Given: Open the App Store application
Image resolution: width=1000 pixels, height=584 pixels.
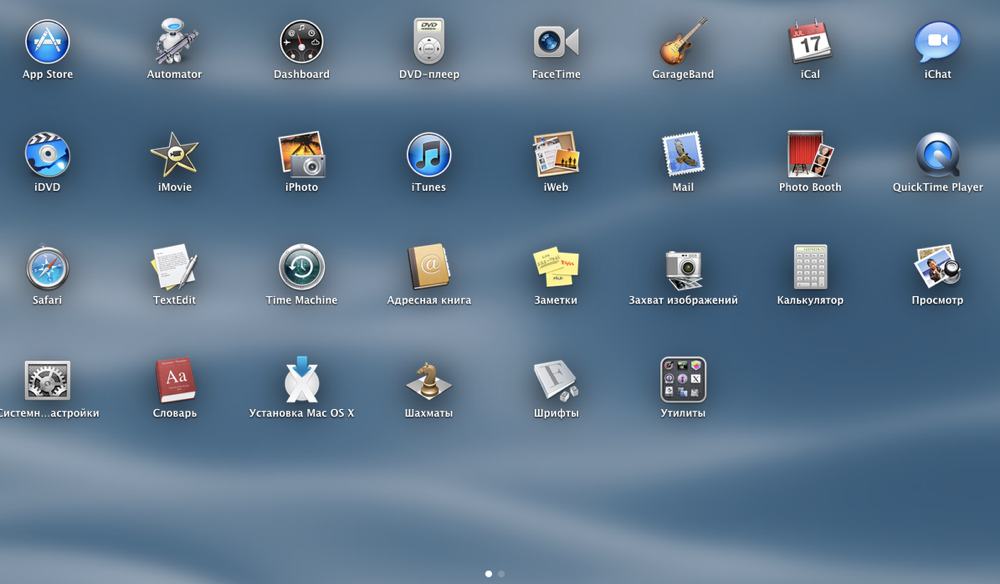Looking at the screenshot, I should click(47, 42).
